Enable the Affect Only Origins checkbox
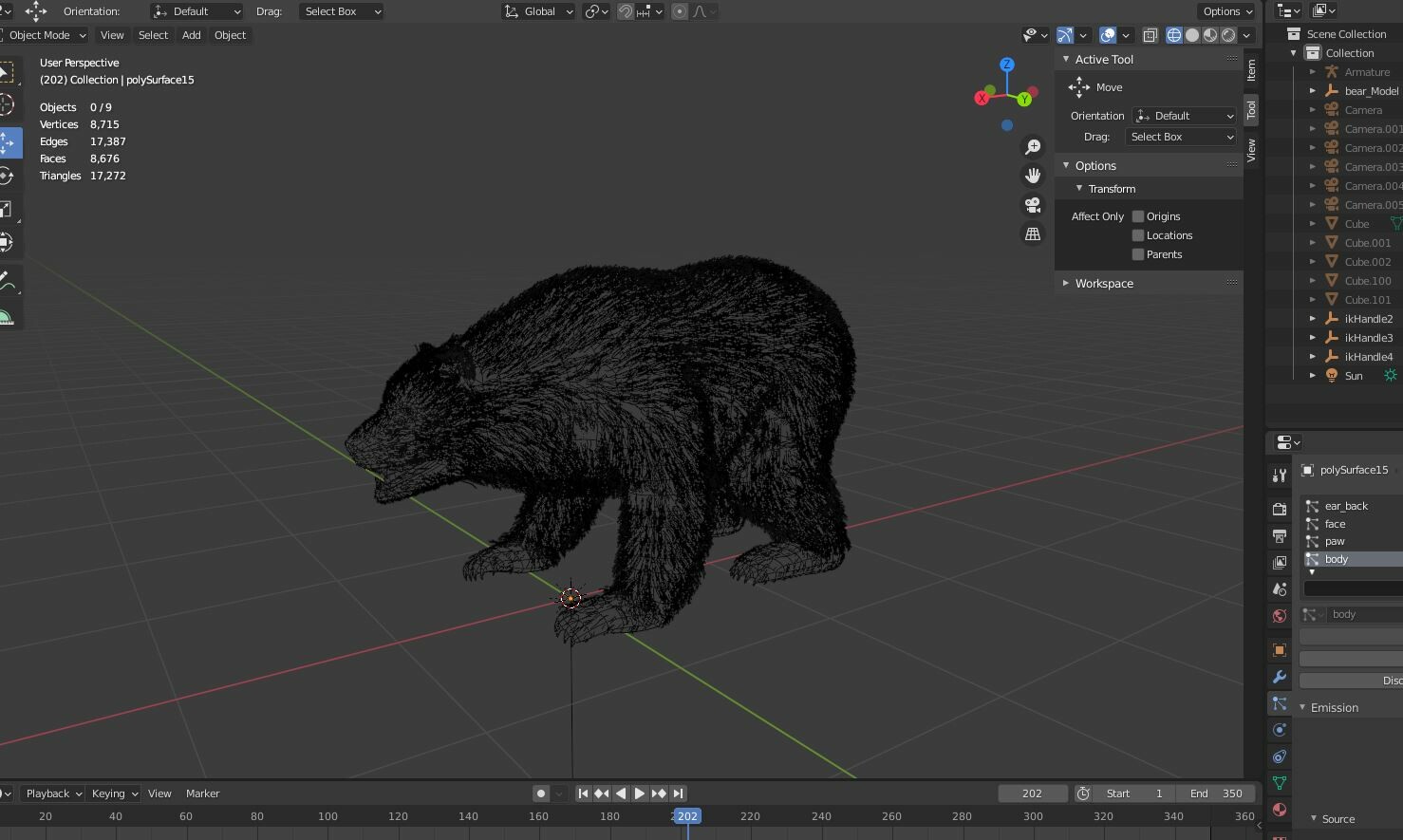This screenshot has height=840, width=1403. (1137, 216)
